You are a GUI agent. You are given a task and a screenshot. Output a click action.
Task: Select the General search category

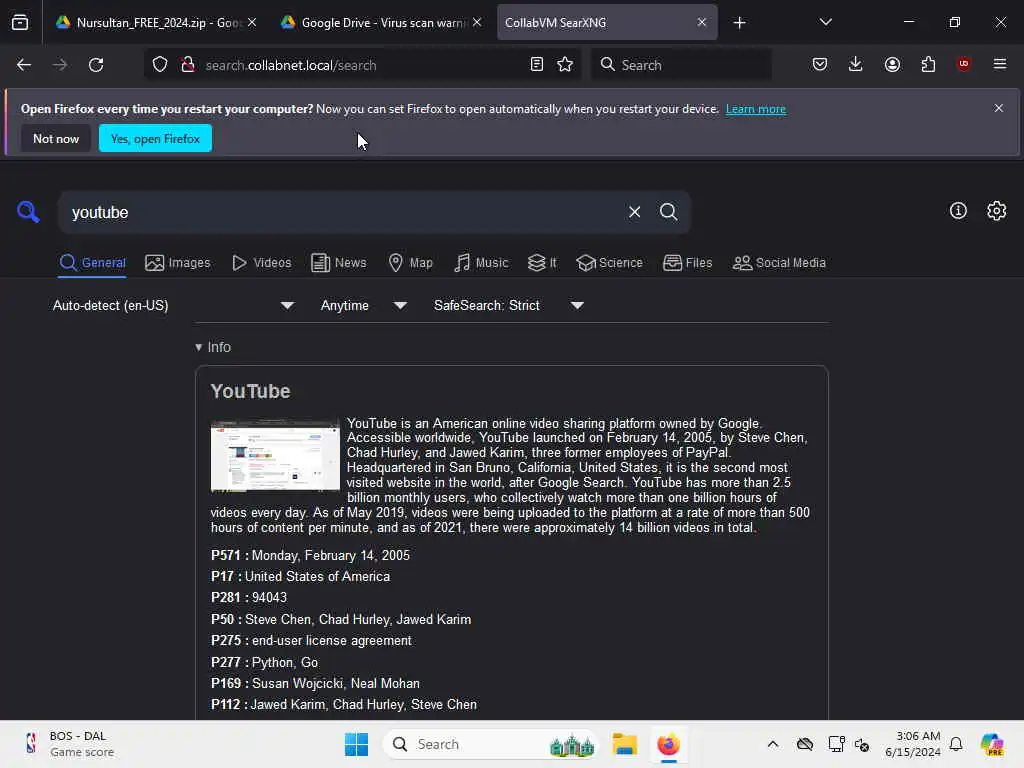[x=92, y=263]
